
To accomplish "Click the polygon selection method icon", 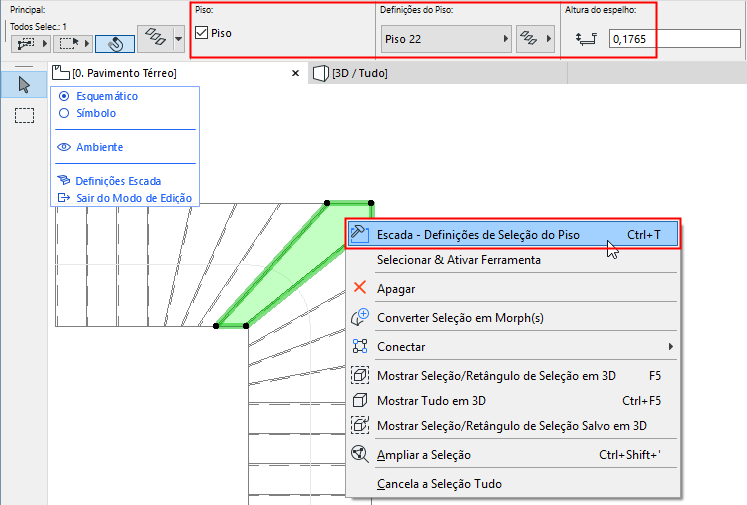I will [26, 44].
